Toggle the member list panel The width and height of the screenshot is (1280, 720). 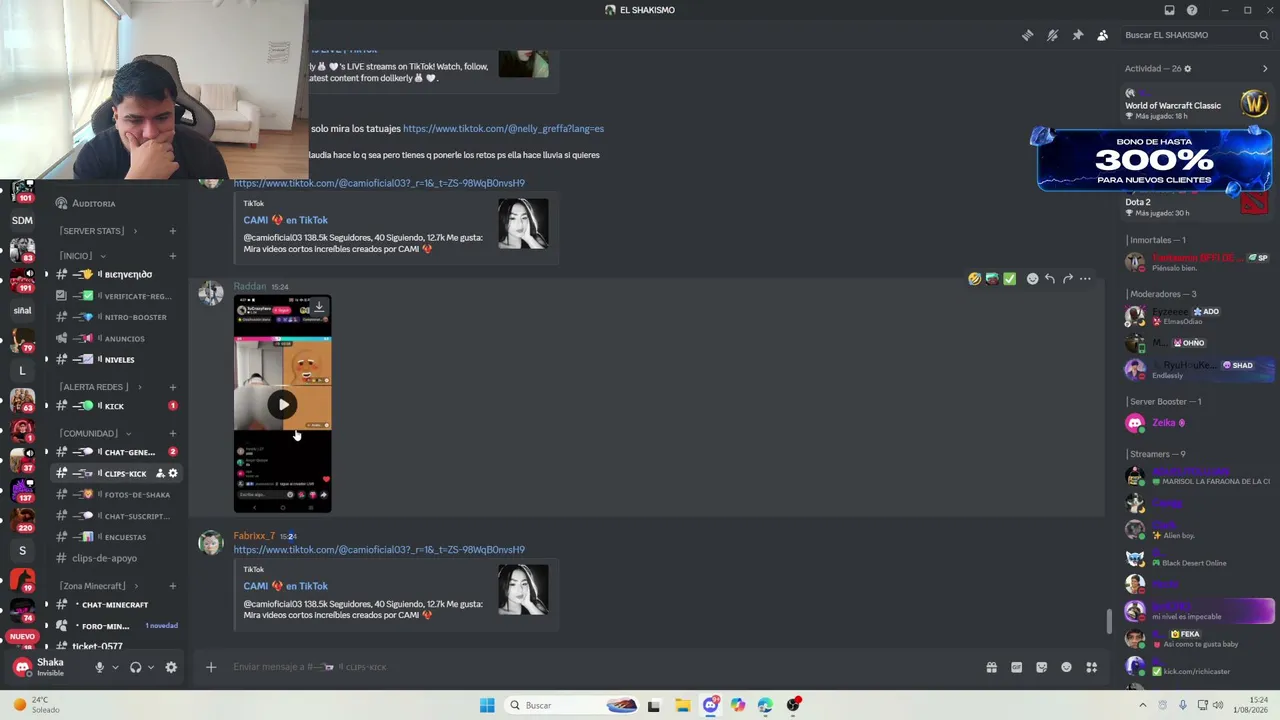click(1102, 35)
